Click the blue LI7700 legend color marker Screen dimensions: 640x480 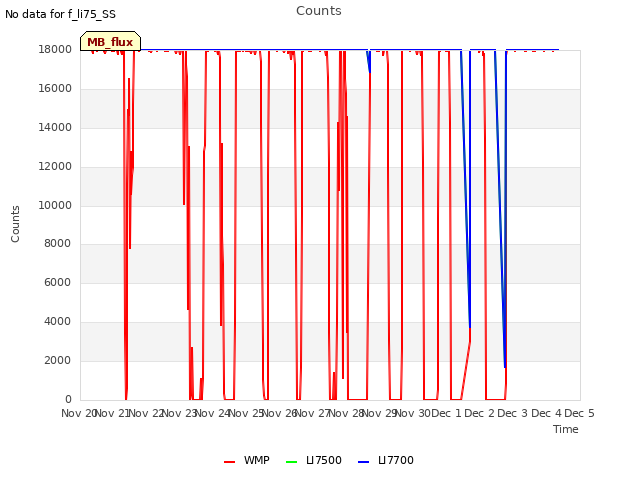(x=363, y=462)
